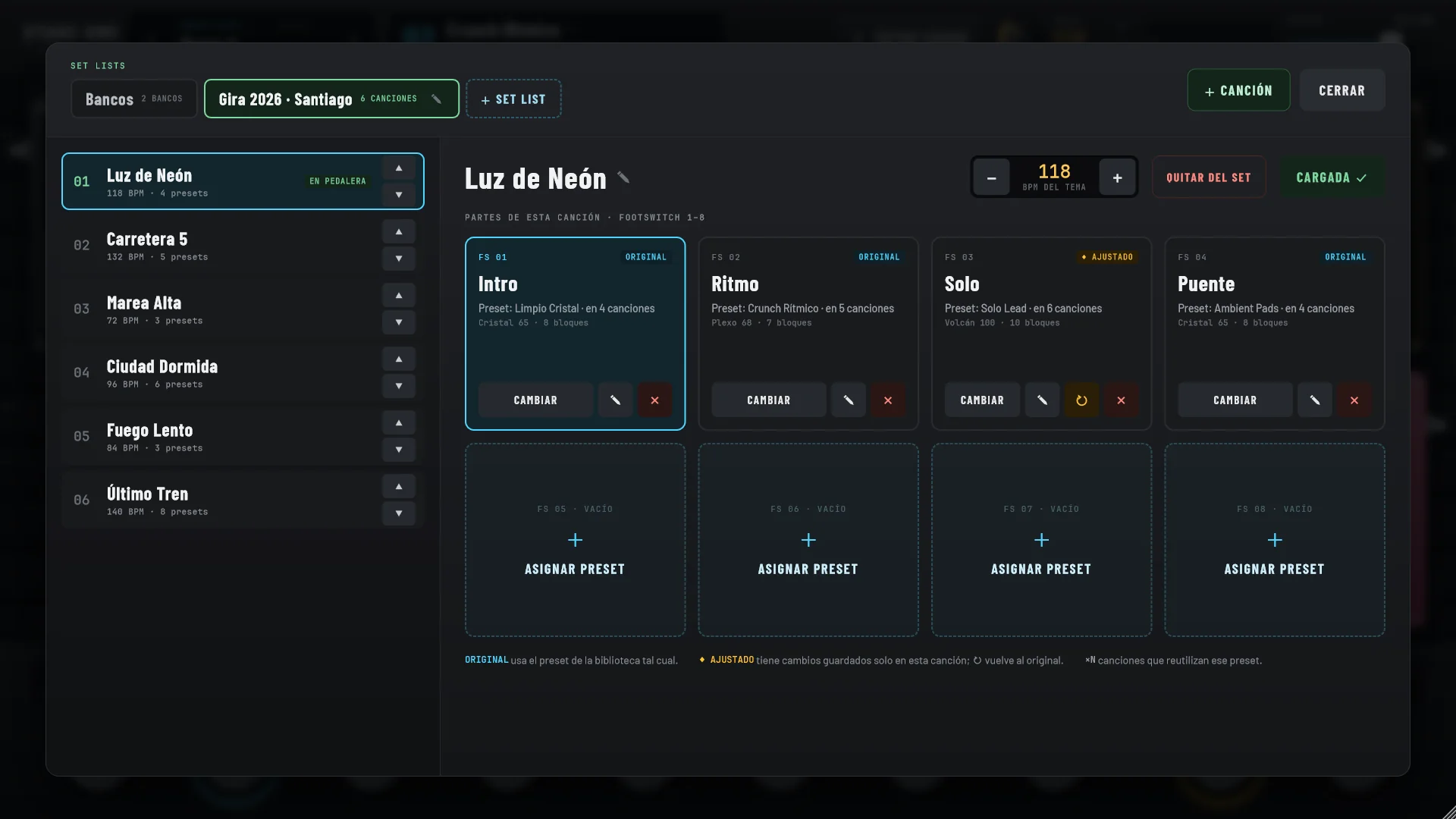The image size is (1456, 819).
Task: Move Luz de Neón up in the list
Action: point(399,168)
